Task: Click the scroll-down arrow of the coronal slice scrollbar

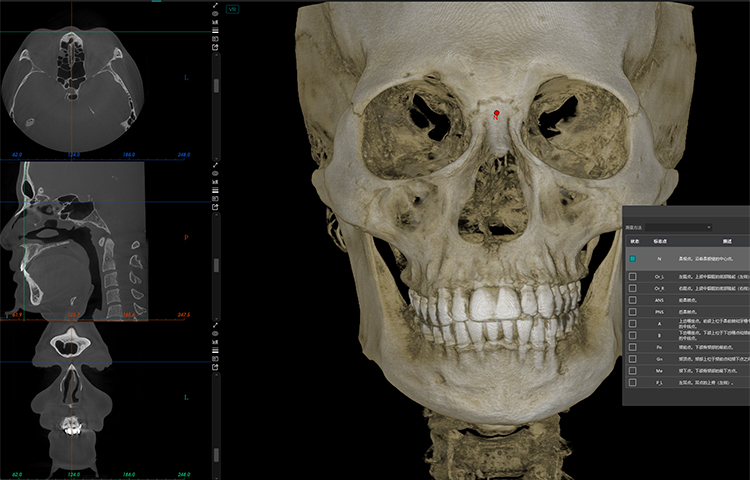Action: (217, 475)
